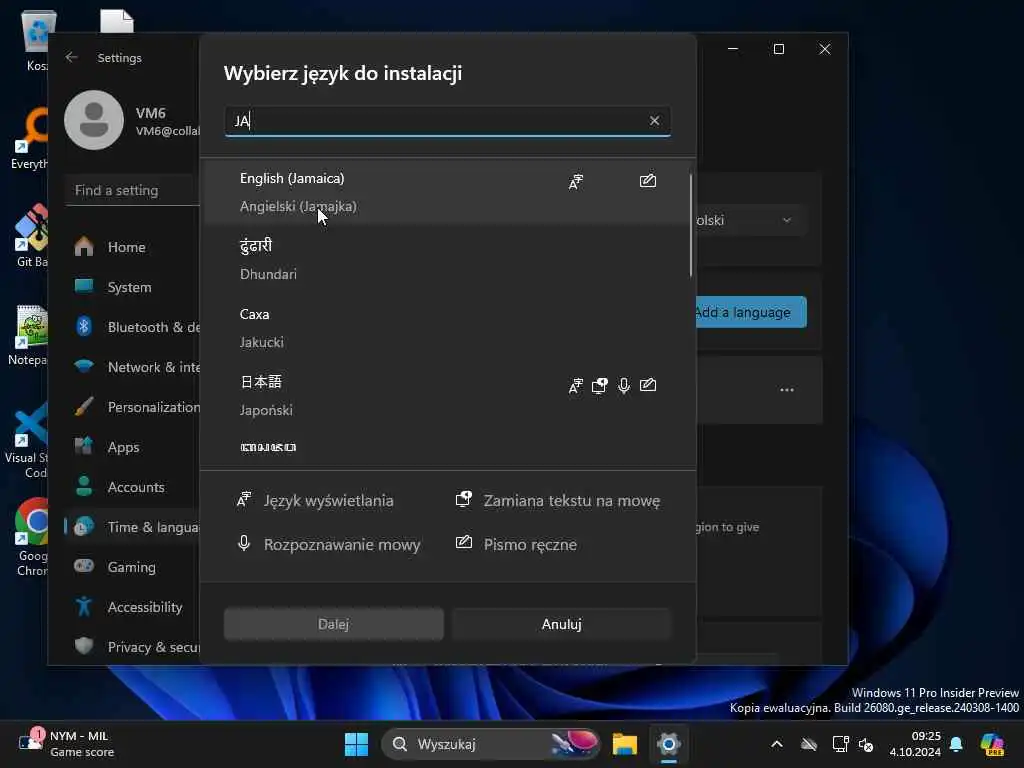Screen dimensions: 1024x768
Task: Click the Copilot preview taskbar icon
Action: pyautogui.click(x=992, y=744)
